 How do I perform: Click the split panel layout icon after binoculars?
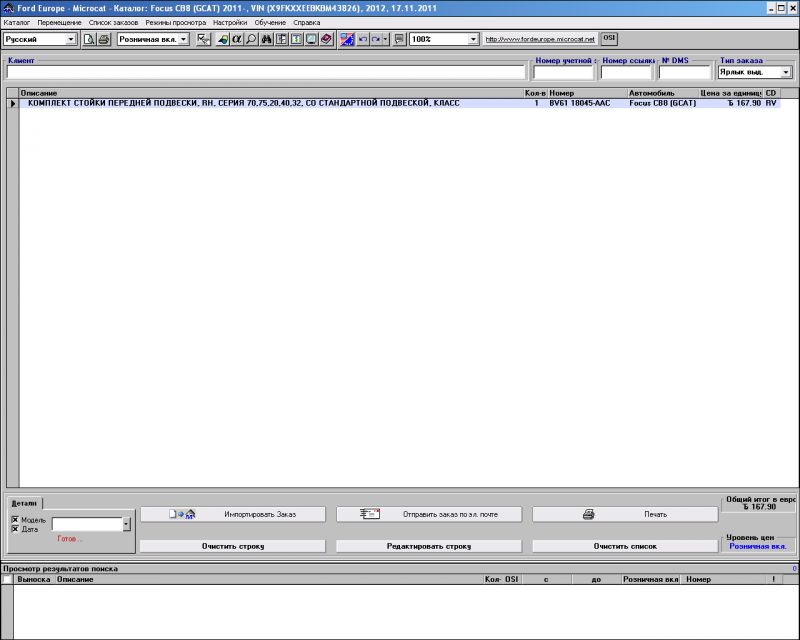click(282, 39)
